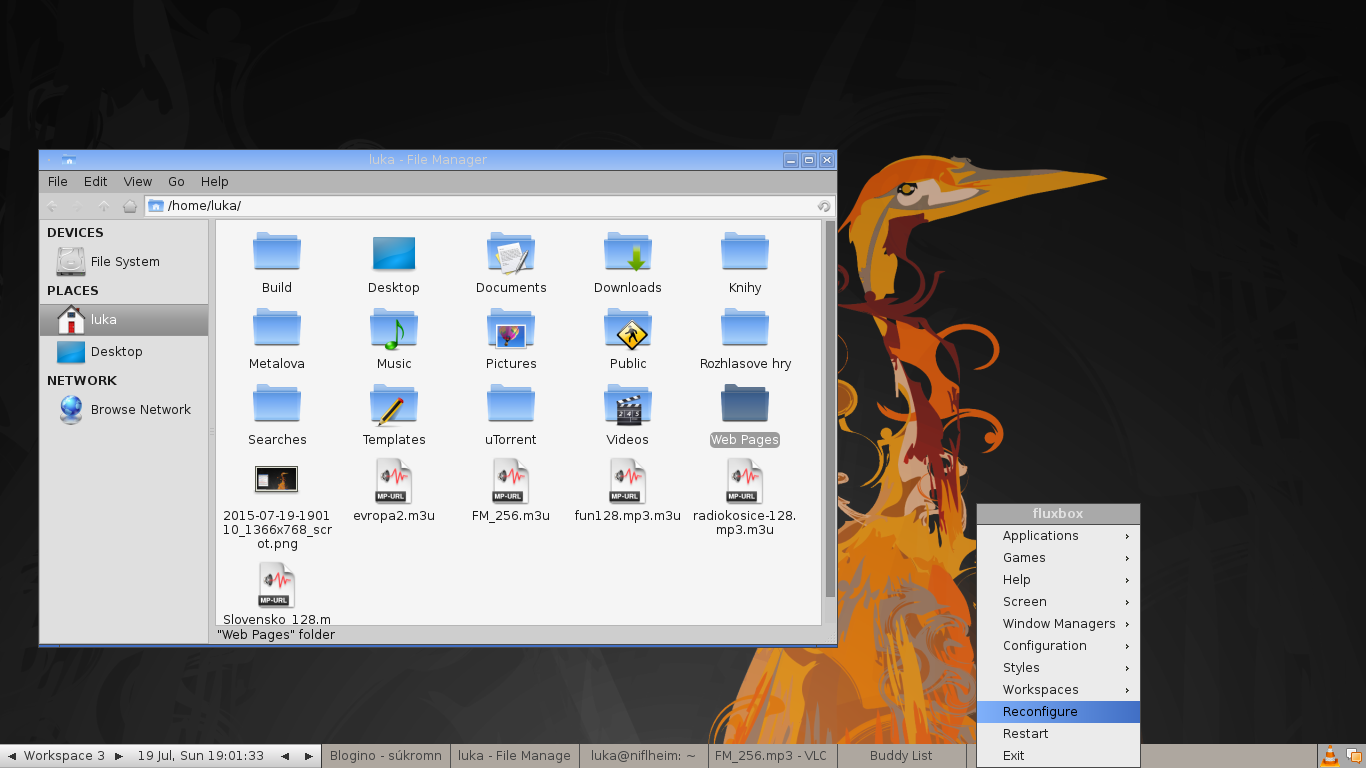1366x768 pixels.
Task: Expand the Workspaces submenu
Action: click(x=1058, y=690)
